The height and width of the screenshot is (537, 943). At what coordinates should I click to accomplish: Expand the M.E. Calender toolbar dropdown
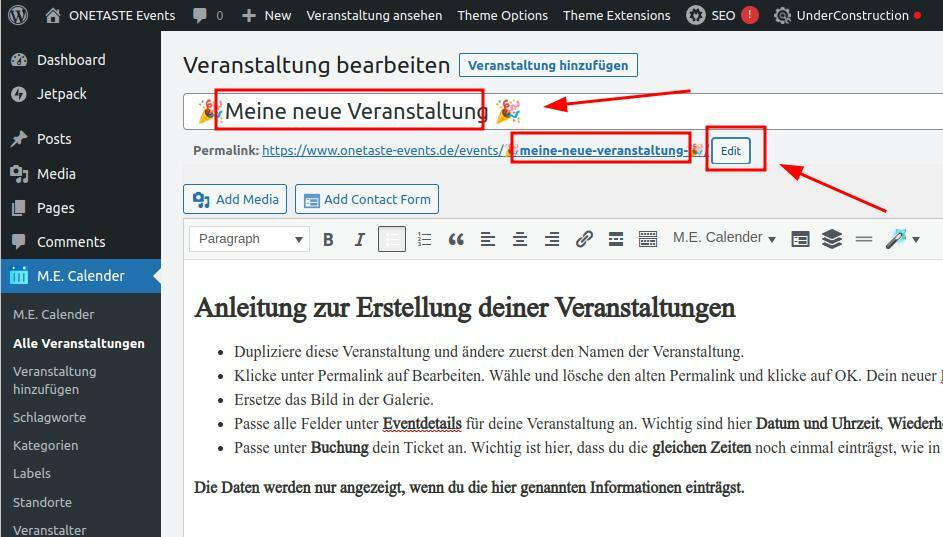pos(724,238)
